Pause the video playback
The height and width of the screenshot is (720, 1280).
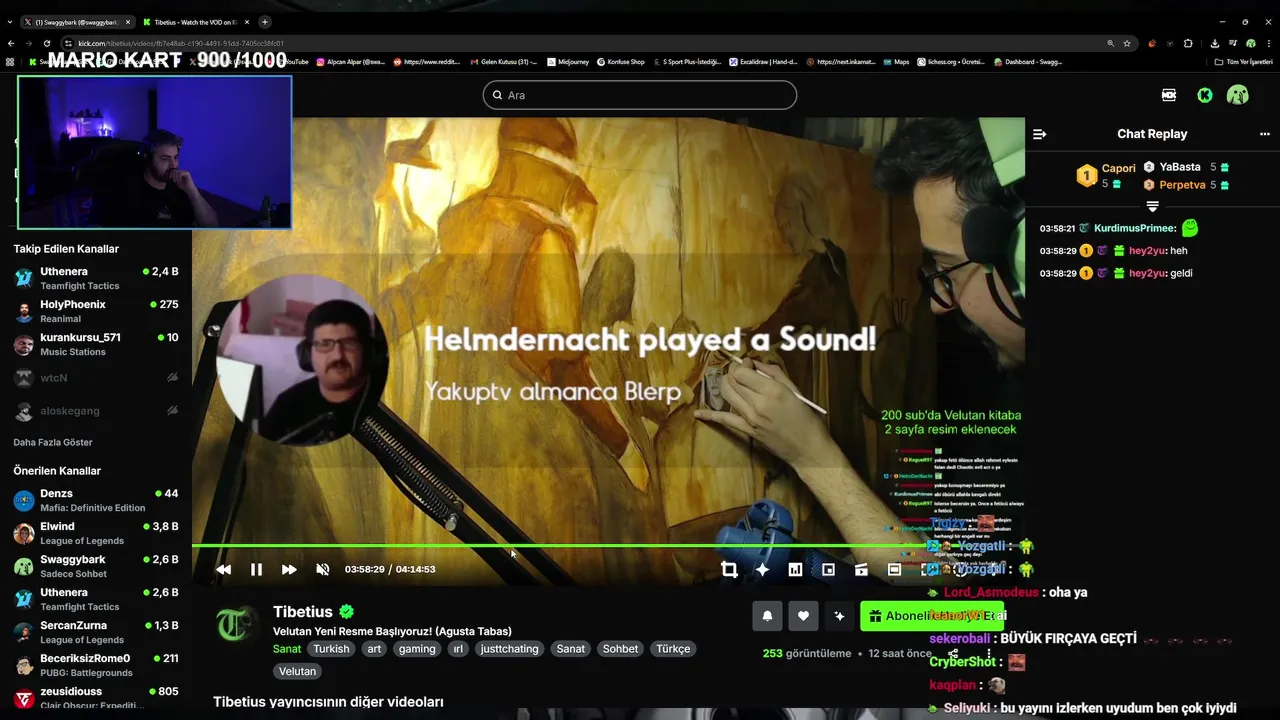pyautogui.click(x=256, y=569)
